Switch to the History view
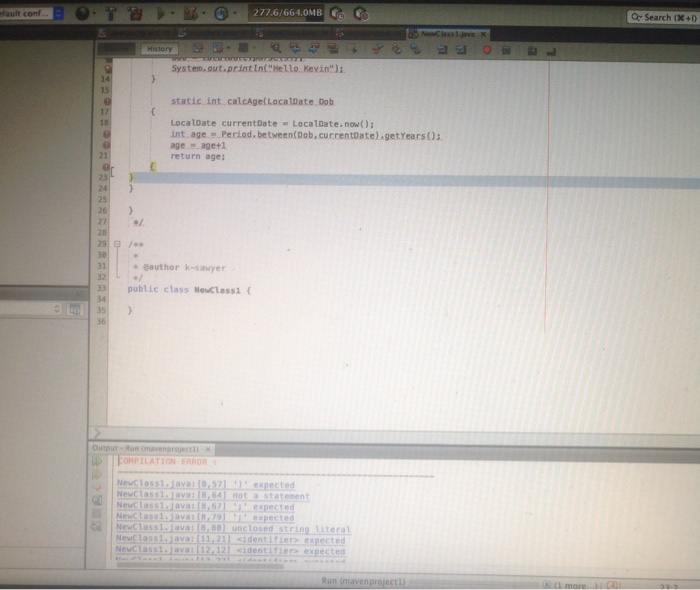 point(159,49)
